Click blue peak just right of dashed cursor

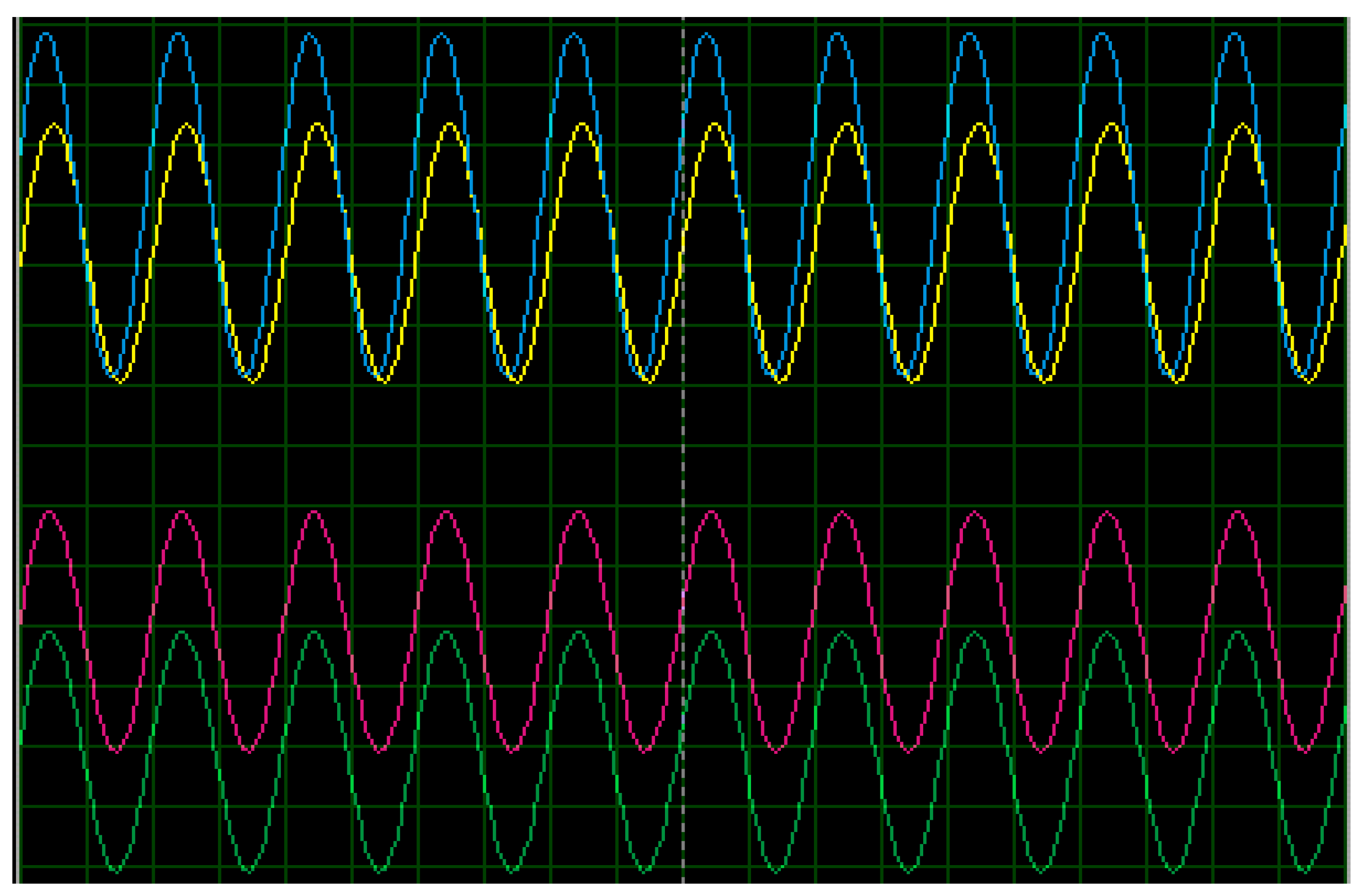(x=706, y=35)
